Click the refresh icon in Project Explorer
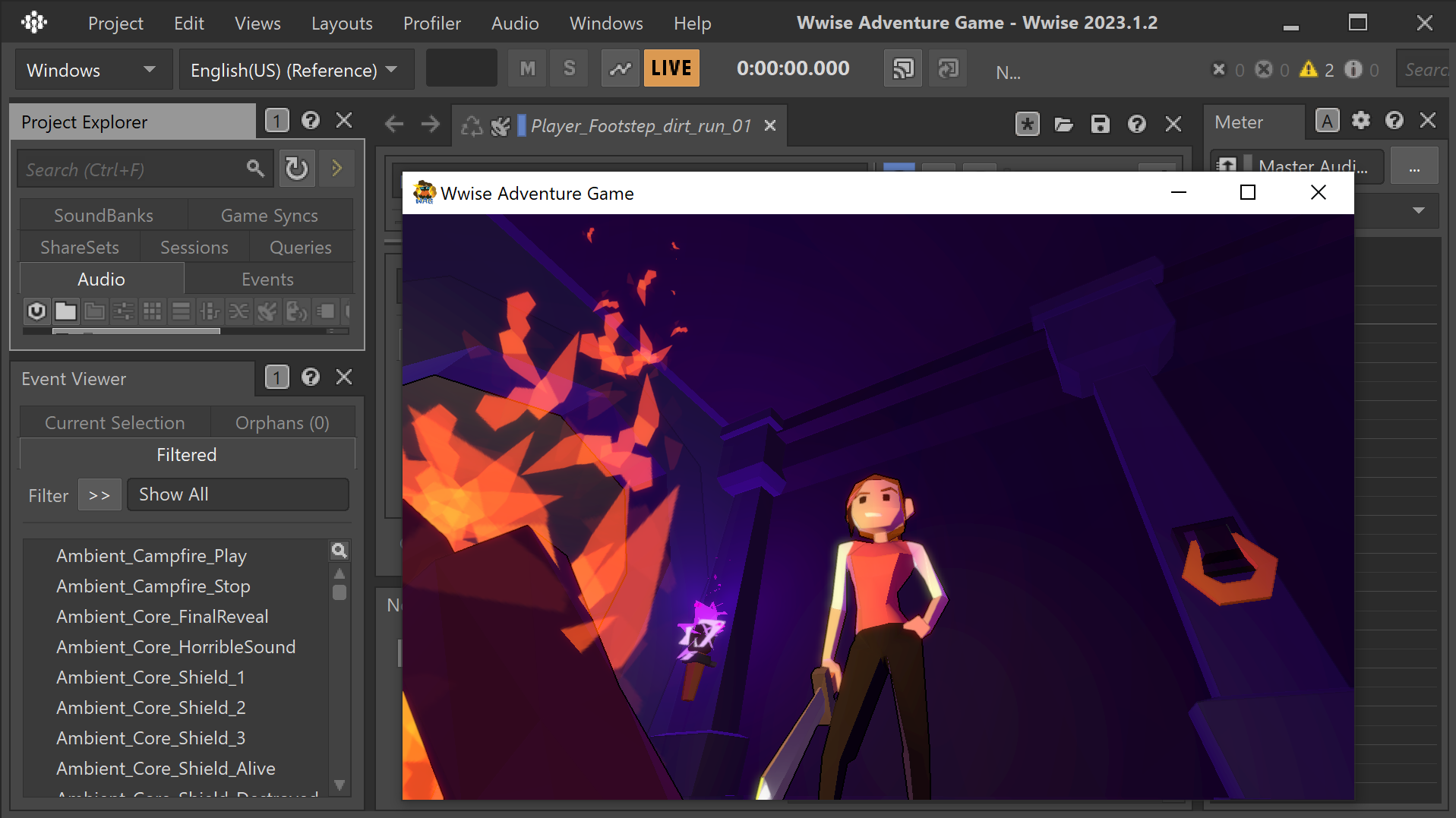The image size is (1456, 818). 297,169
